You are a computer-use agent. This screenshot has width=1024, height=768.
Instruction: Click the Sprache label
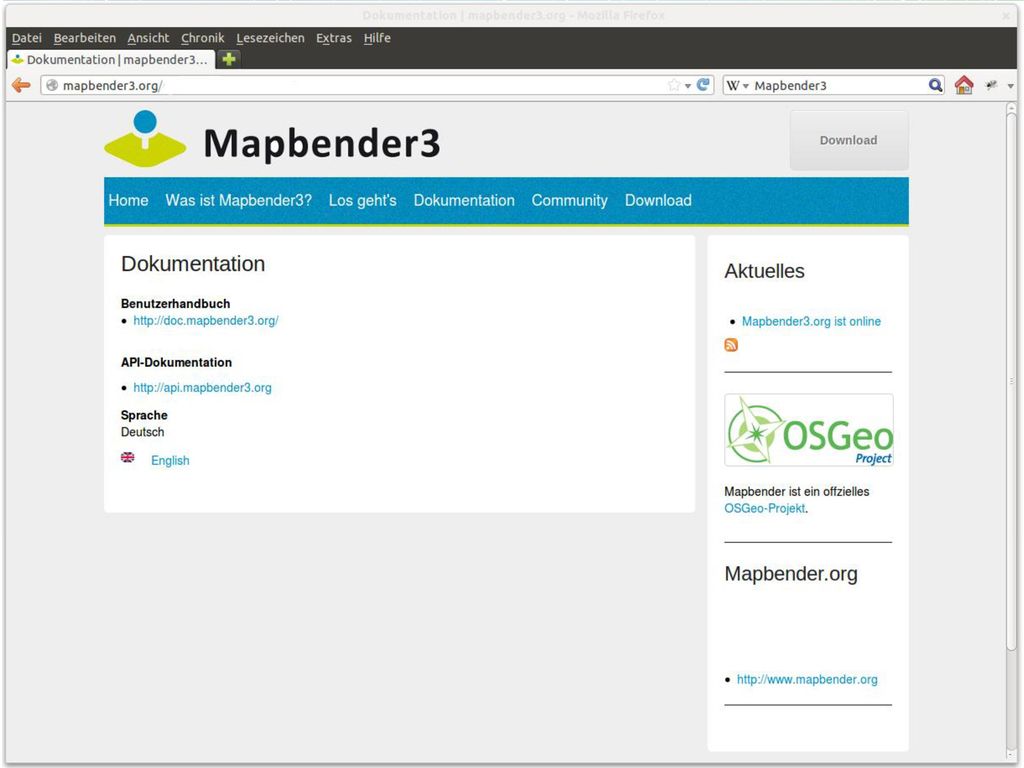tap(144, 415)
